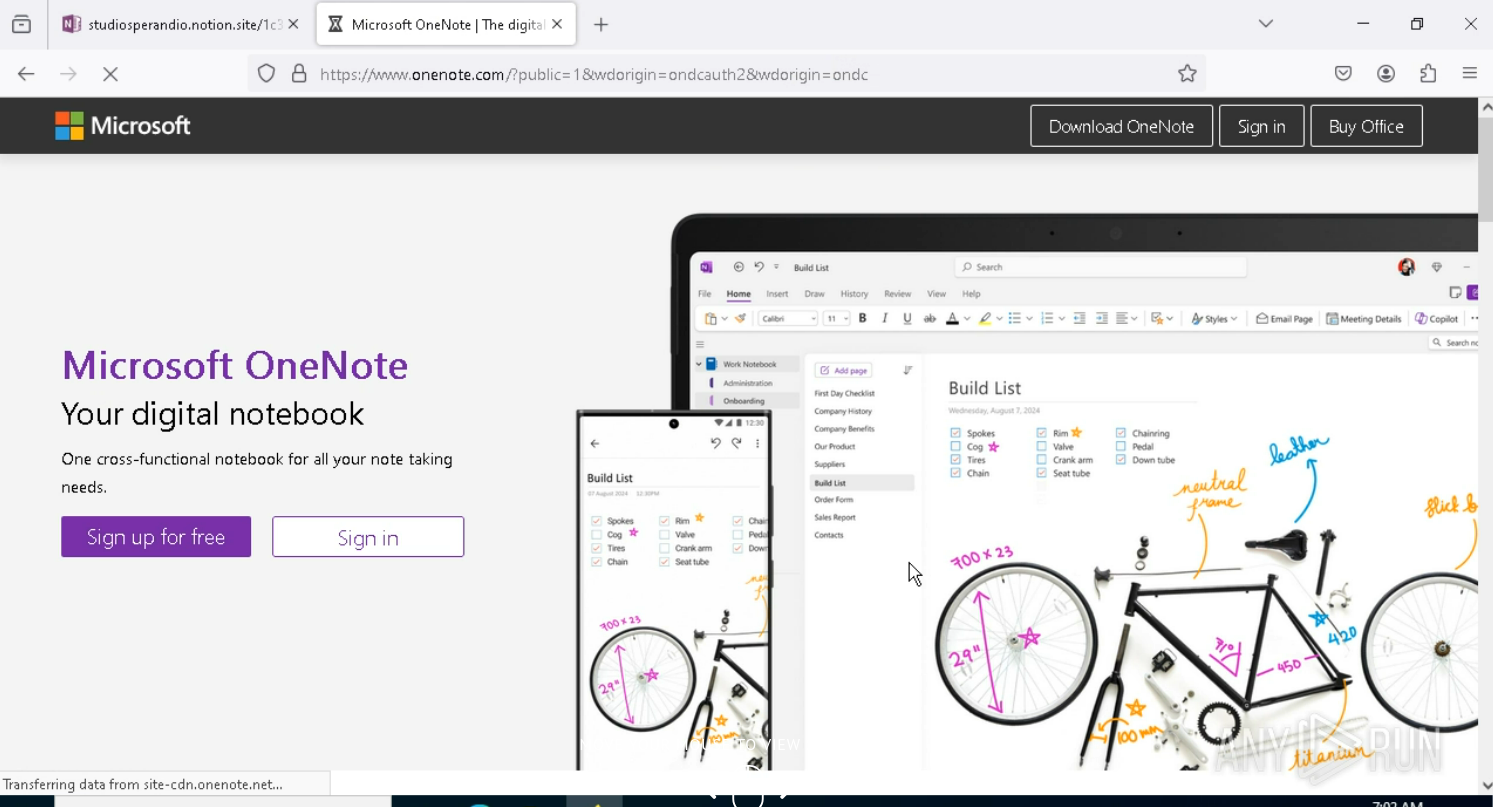
Task: Show site information via the padlock icon
Action: [299, 74]
